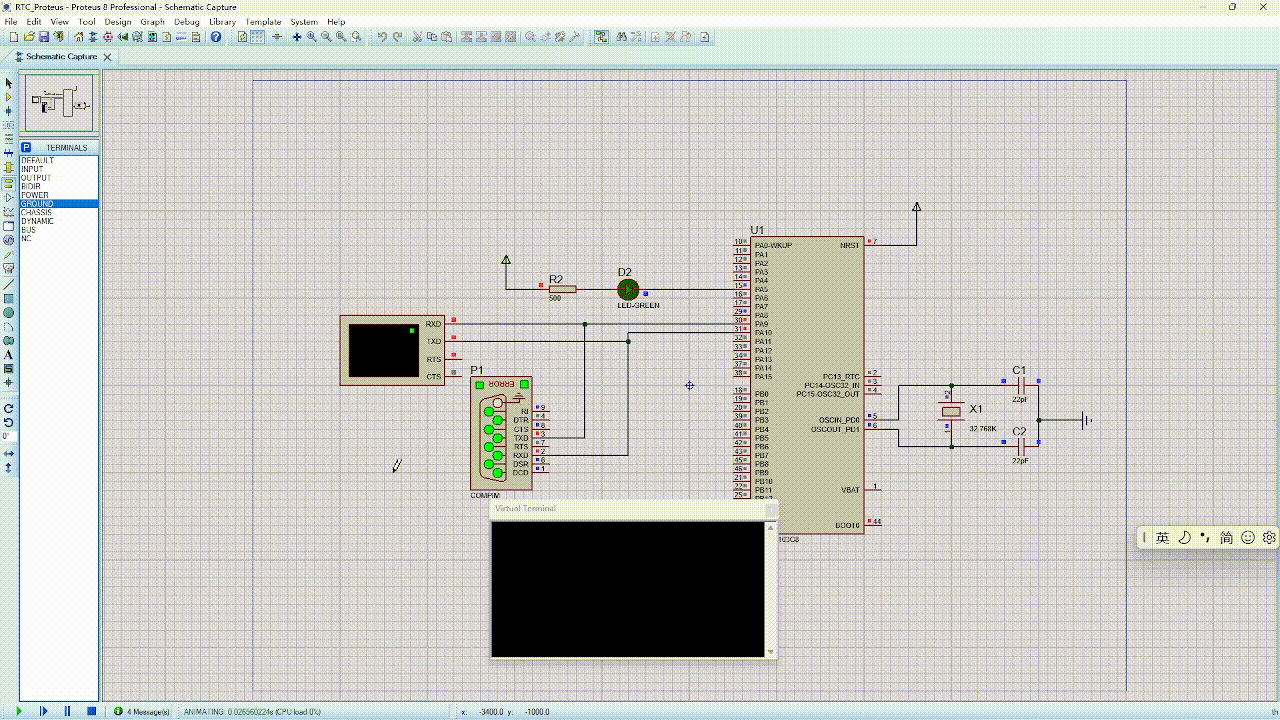
Task: Select the Component mode tool
Action: 9,97
